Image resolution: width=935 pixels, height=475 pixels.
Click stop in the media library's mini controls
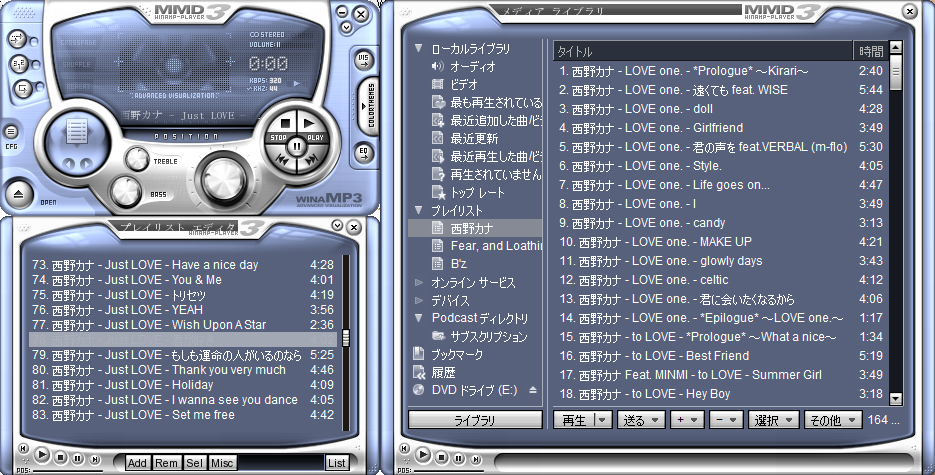[x=441, y=458]
